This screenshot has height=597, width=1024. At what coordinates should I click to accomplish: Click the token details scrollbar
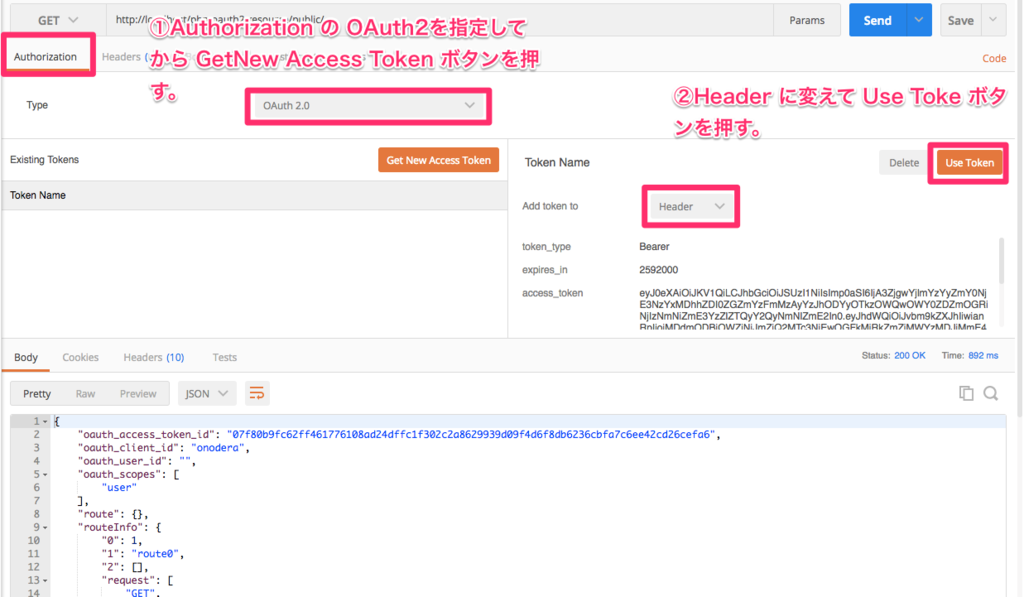1001,261
